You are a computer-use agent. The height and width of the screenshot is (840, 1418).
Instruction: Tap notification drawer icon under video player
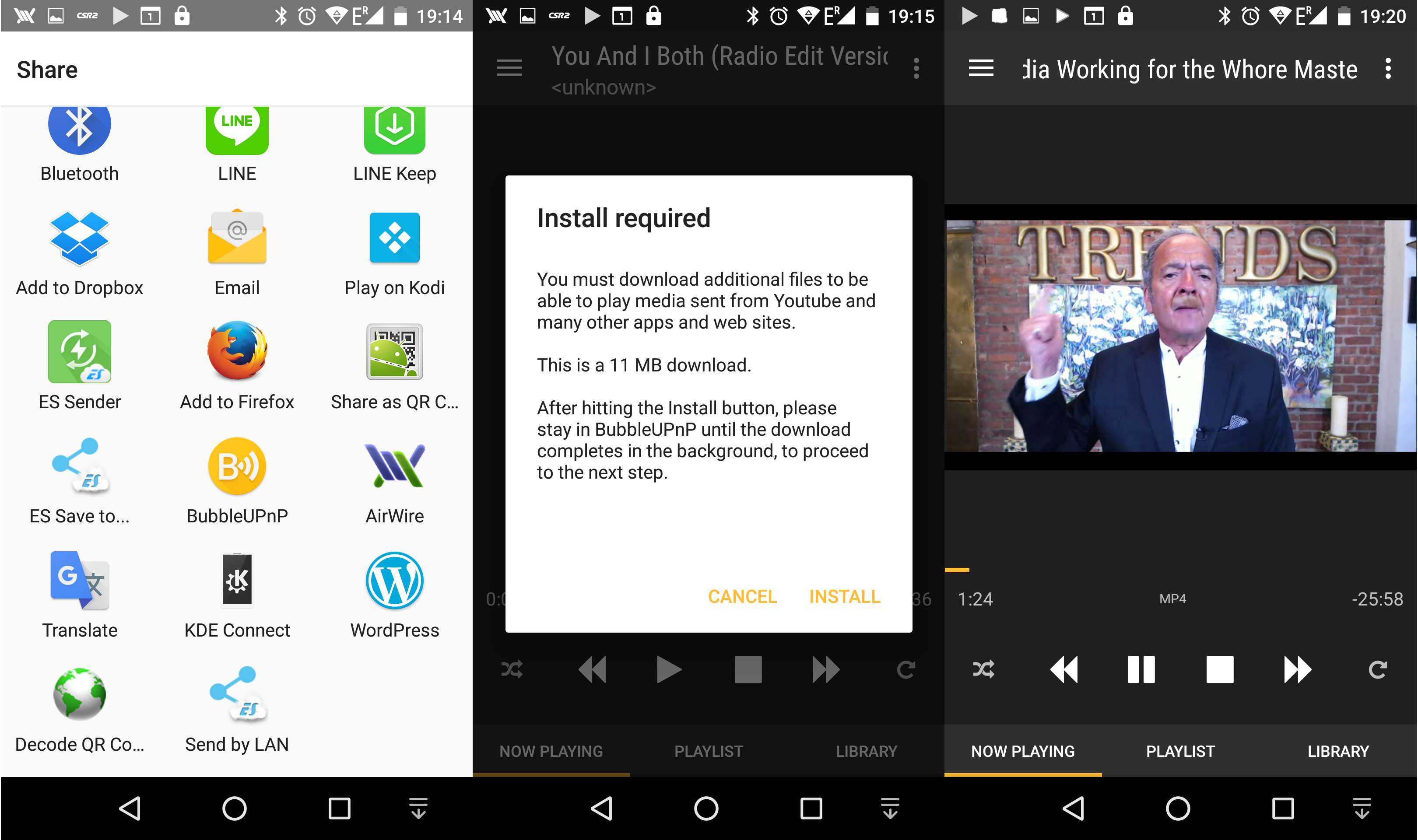click(1362, 808)
